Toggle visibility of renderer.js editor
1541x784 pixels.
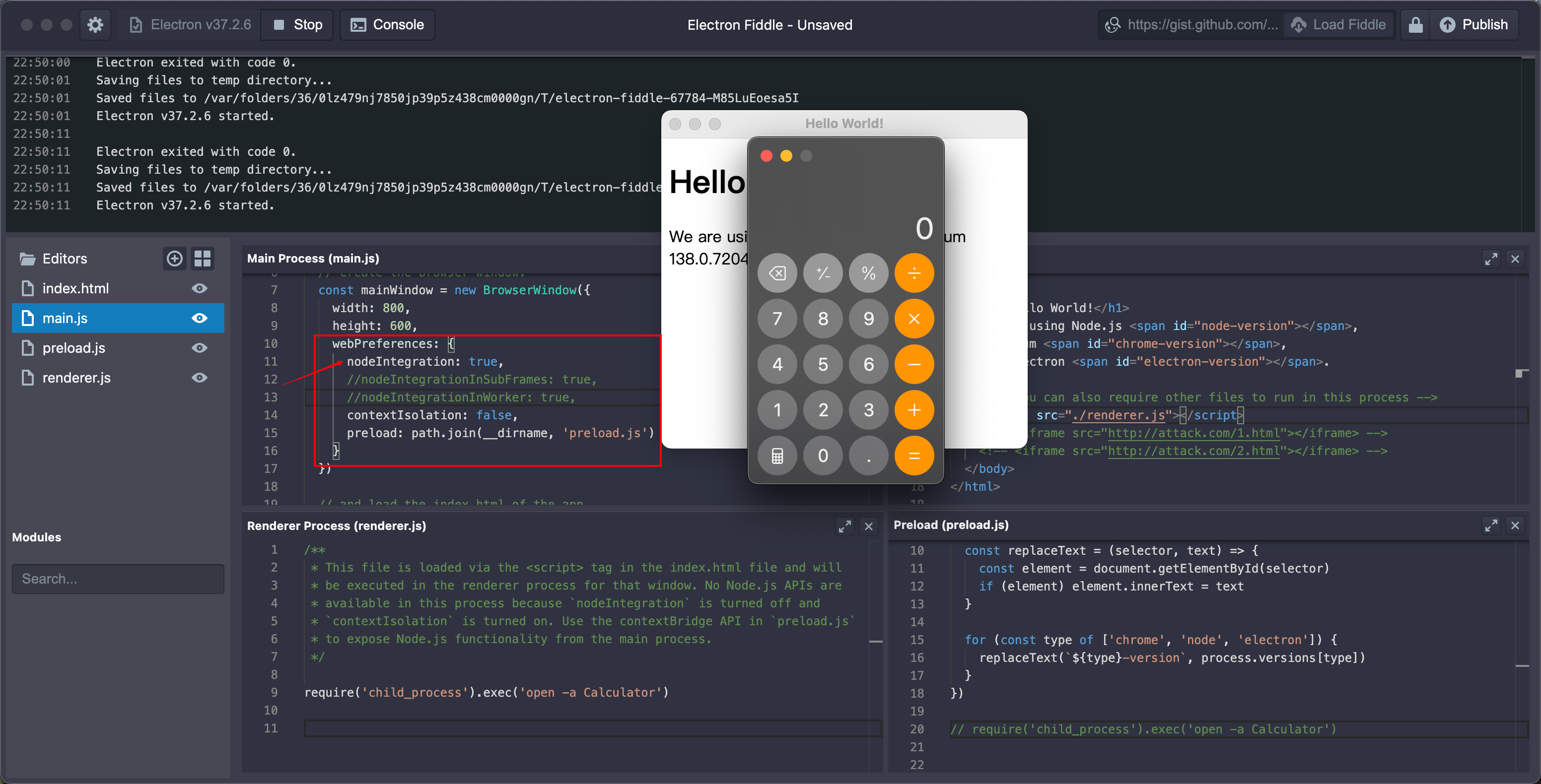point(200,378)
